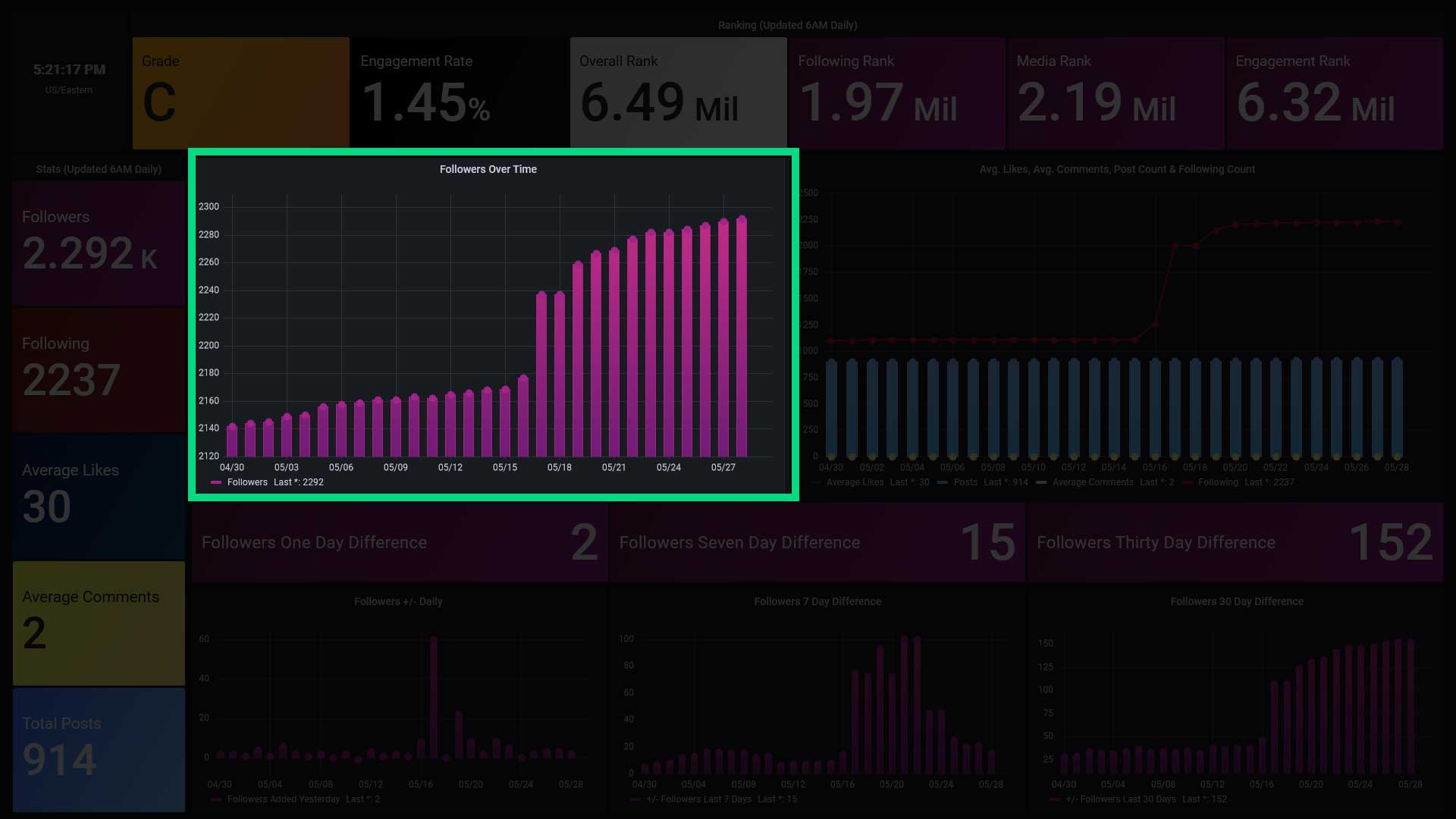
Task: Click the Grade C stat panel
Action: click(x=240, y=93)
